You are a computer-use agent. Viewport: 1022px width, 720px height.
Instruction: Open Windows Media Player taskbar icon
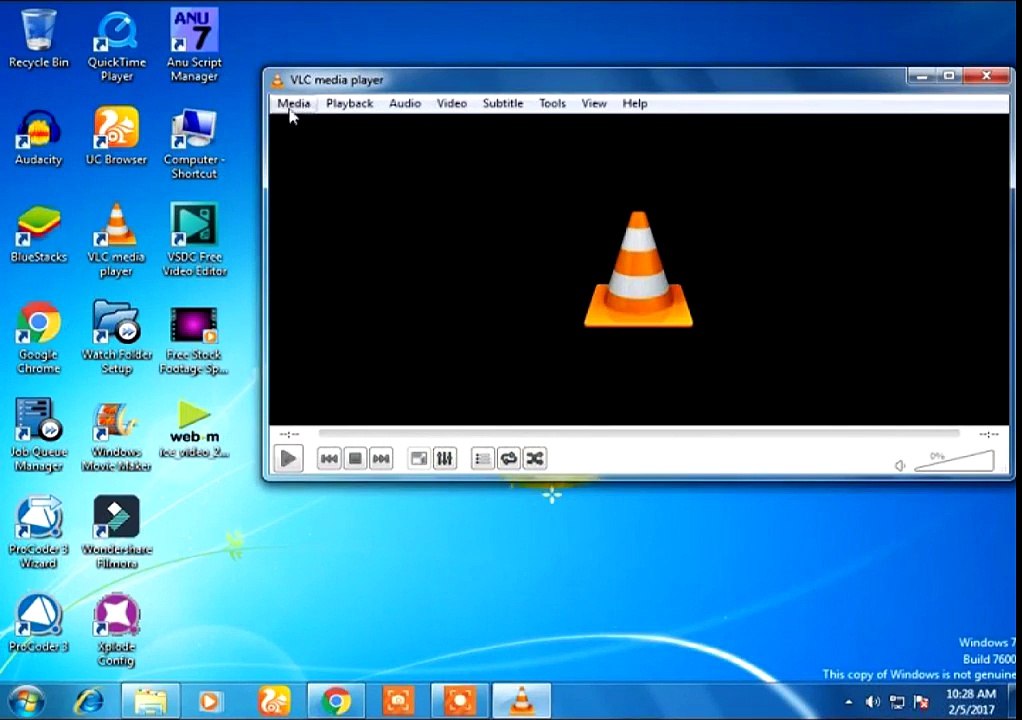coord(209,702)
